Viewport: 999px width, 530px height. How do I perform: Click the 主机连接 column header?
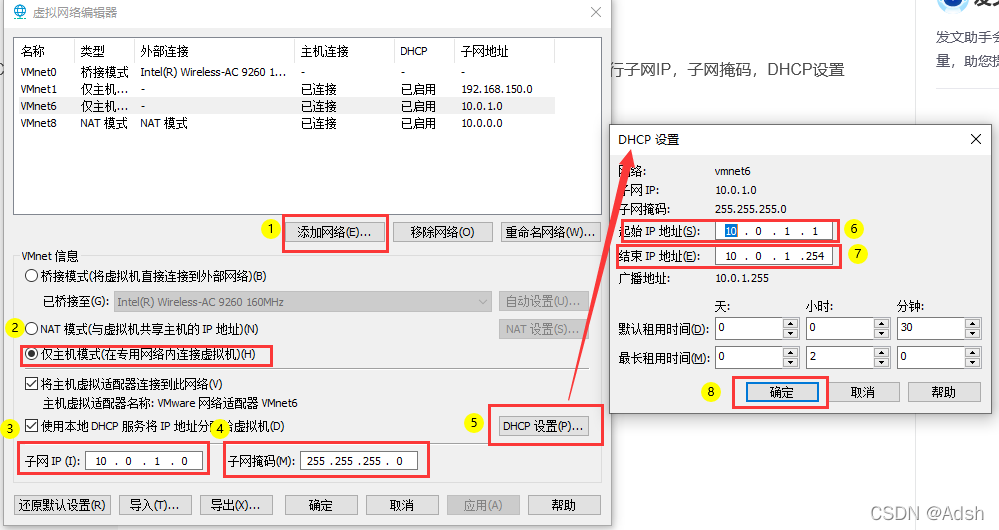344,51
